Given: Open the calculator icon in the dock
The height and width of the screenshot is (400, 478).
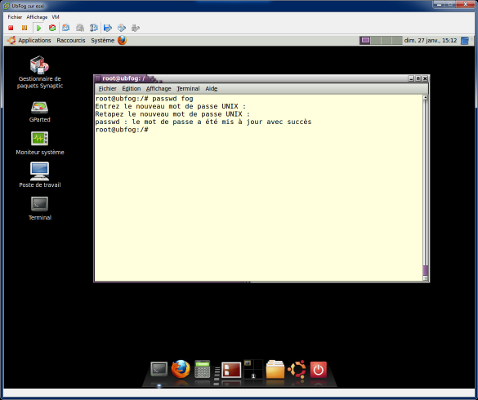Looking at the screenshot, I should 202,369.
